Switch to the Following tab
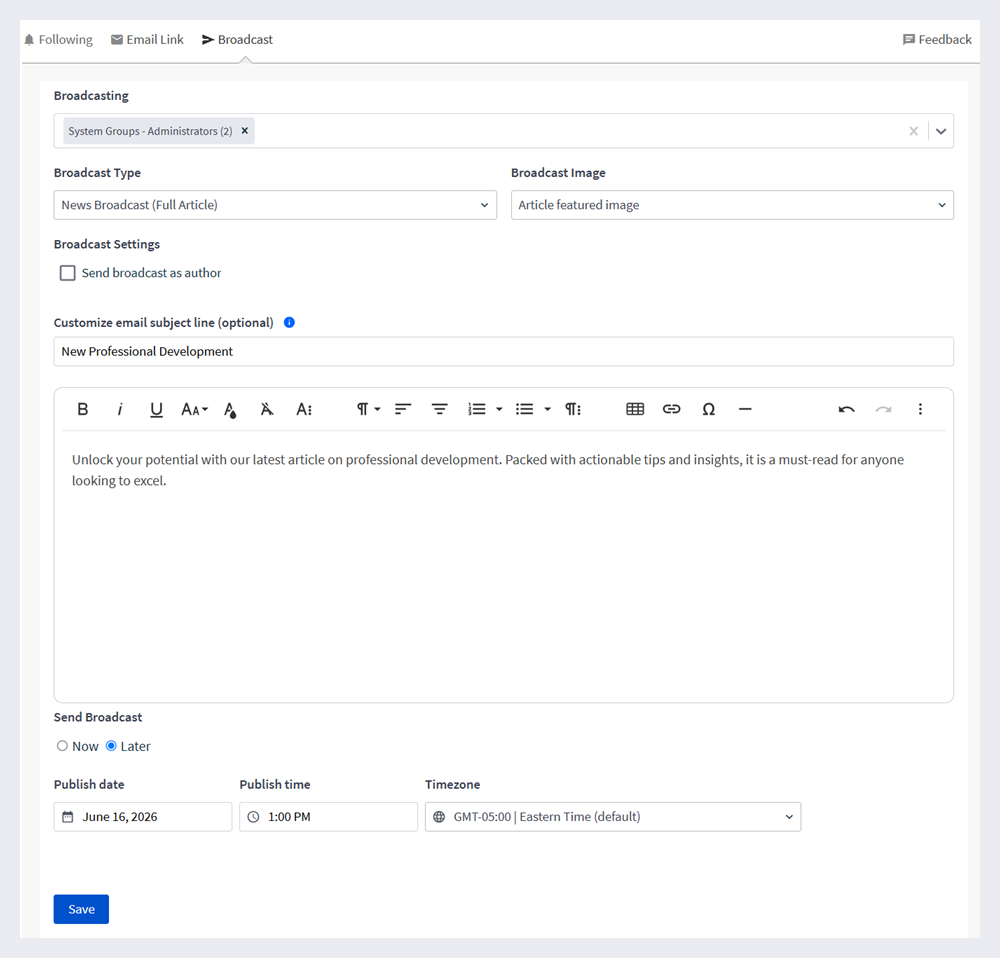The image size is (1000, 958). 59,40
